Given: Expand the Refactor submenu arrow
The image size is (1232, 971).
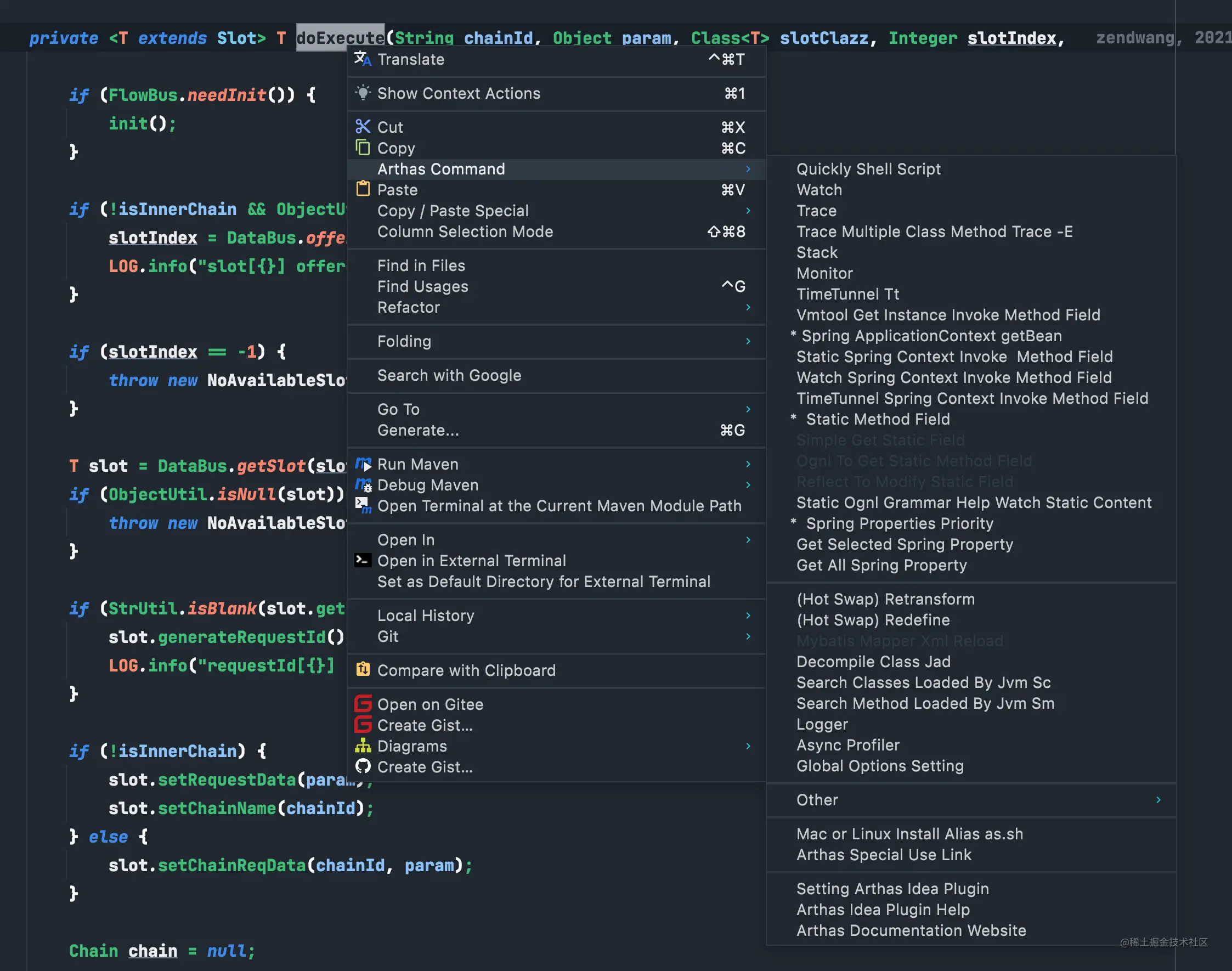Looking at the screenshot, I should (748, 307).
